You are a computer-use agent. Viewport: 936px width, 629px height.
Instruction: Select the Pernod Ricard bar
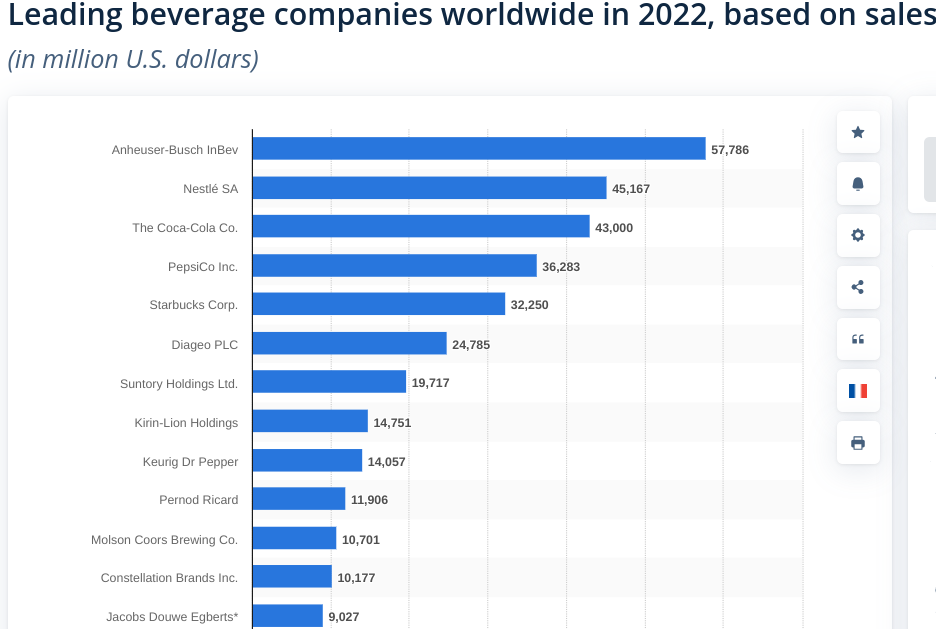pyautogui.click(x=299, y=498)
